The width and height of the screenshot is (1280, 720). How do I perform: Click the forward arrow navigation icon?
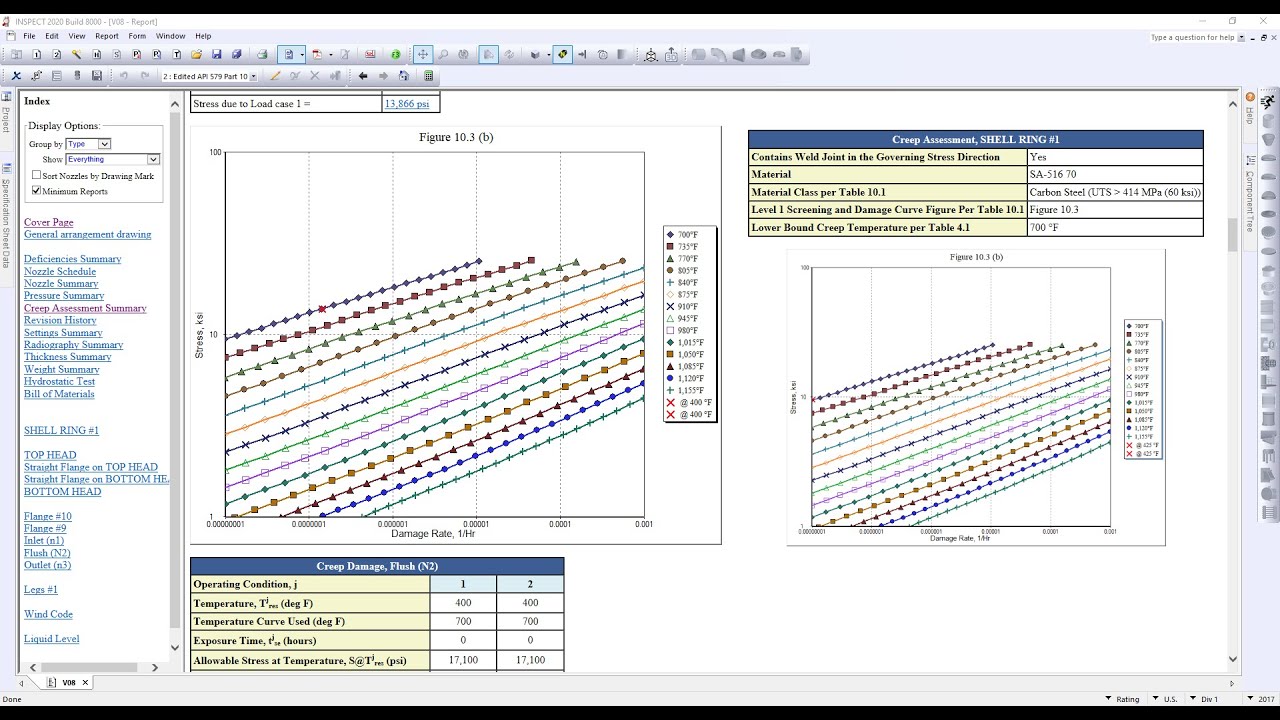pos(383,76)
